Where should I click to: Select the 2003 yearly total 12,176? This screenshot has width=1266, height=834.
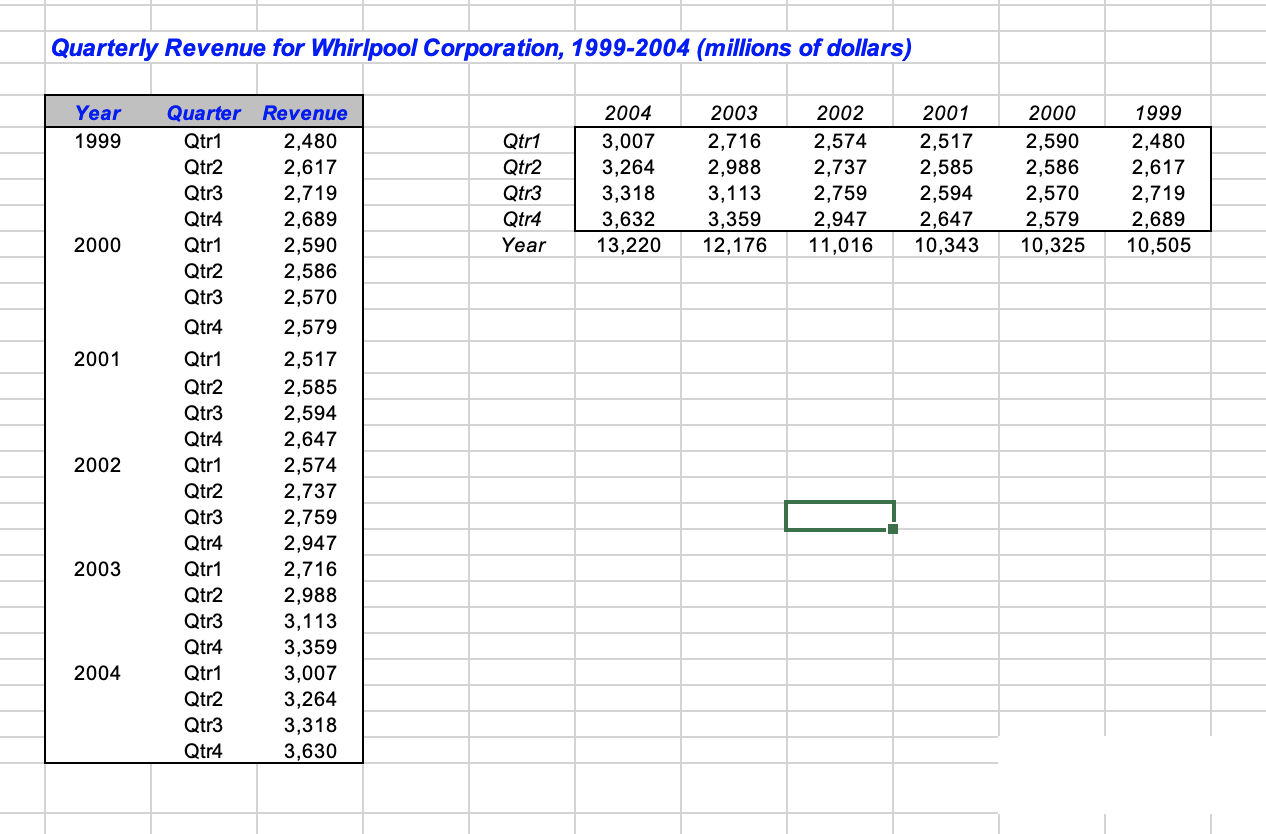click(734, 244)
